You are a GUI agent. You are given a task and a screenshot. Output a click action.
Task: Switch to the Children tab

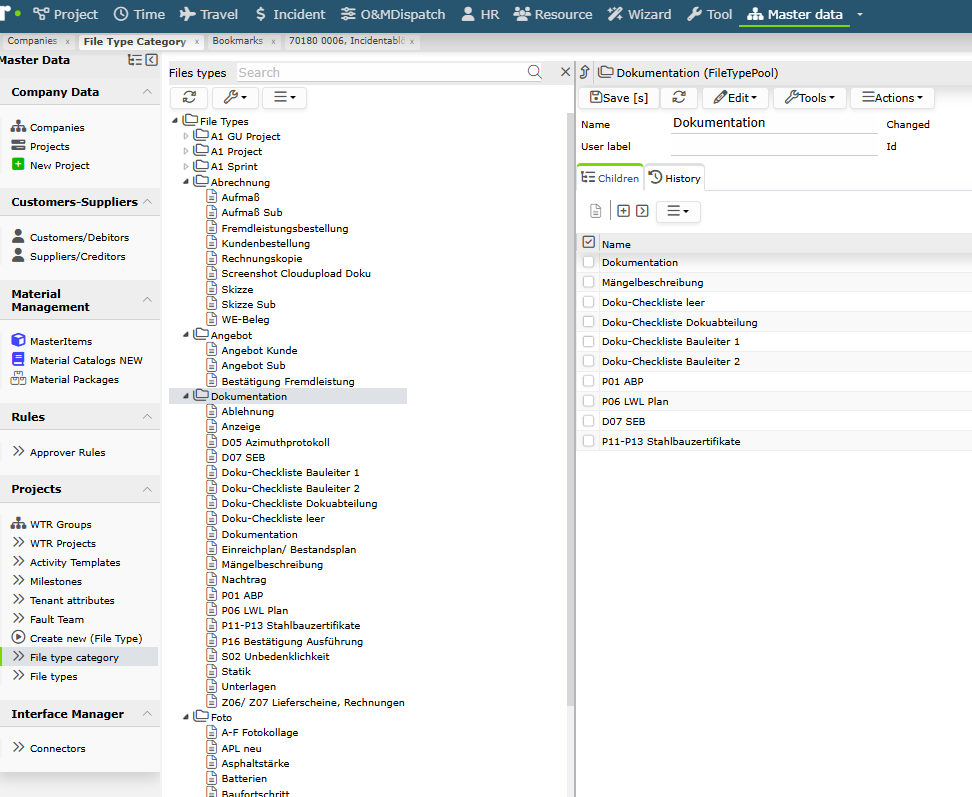click(610, 178)
